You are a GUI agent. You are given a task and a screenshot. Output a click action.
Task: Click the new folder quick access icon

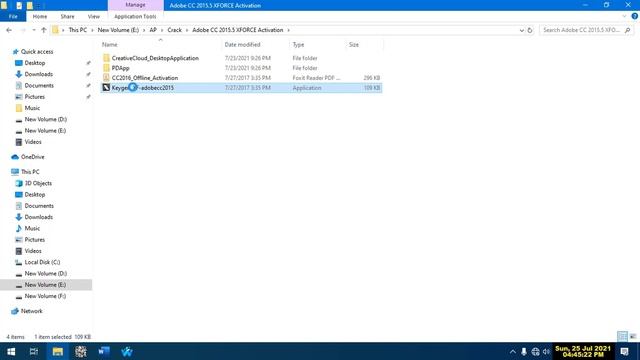pos(30,5)
